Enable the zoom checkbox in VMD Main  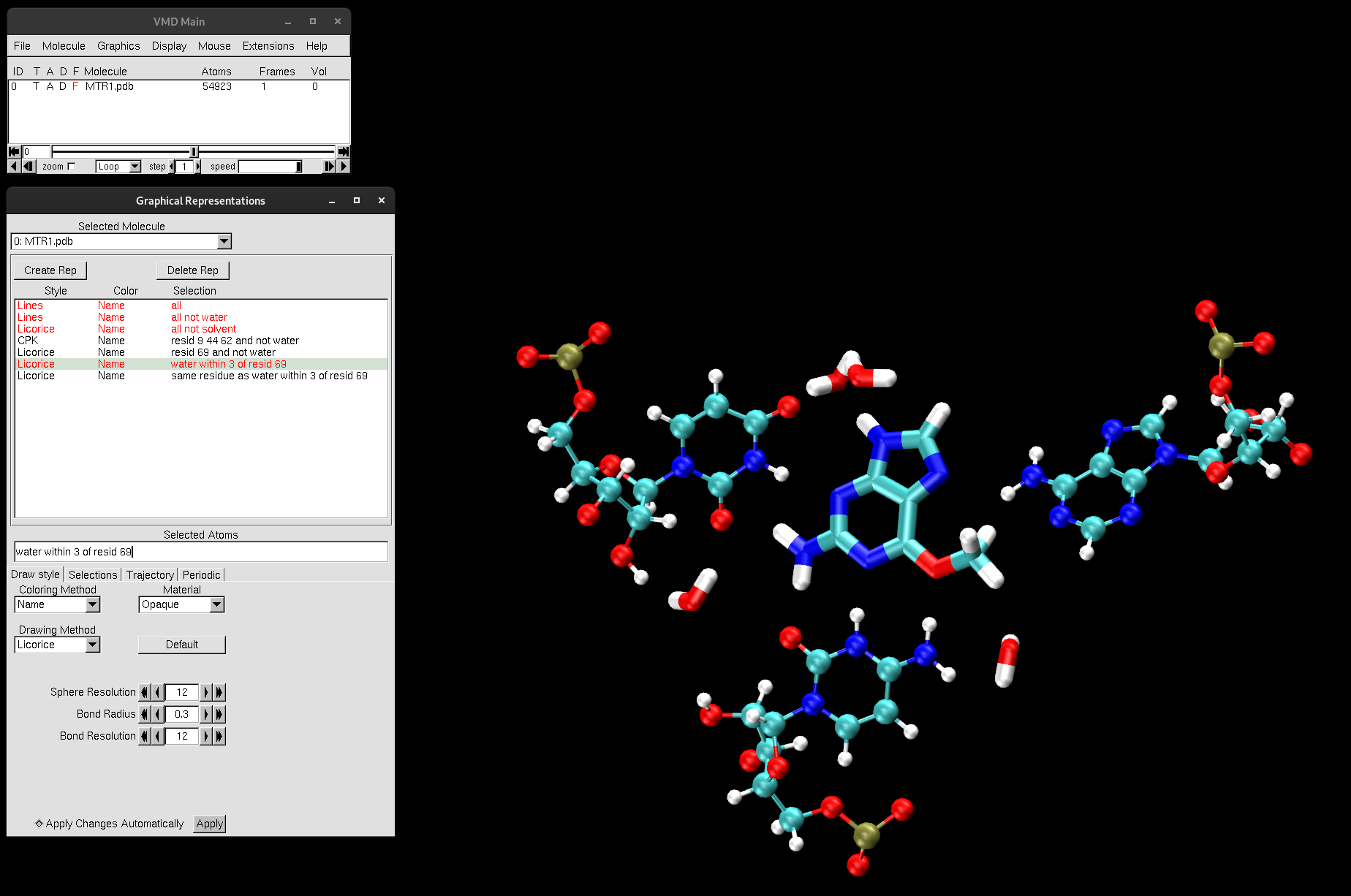click(71, 167)
